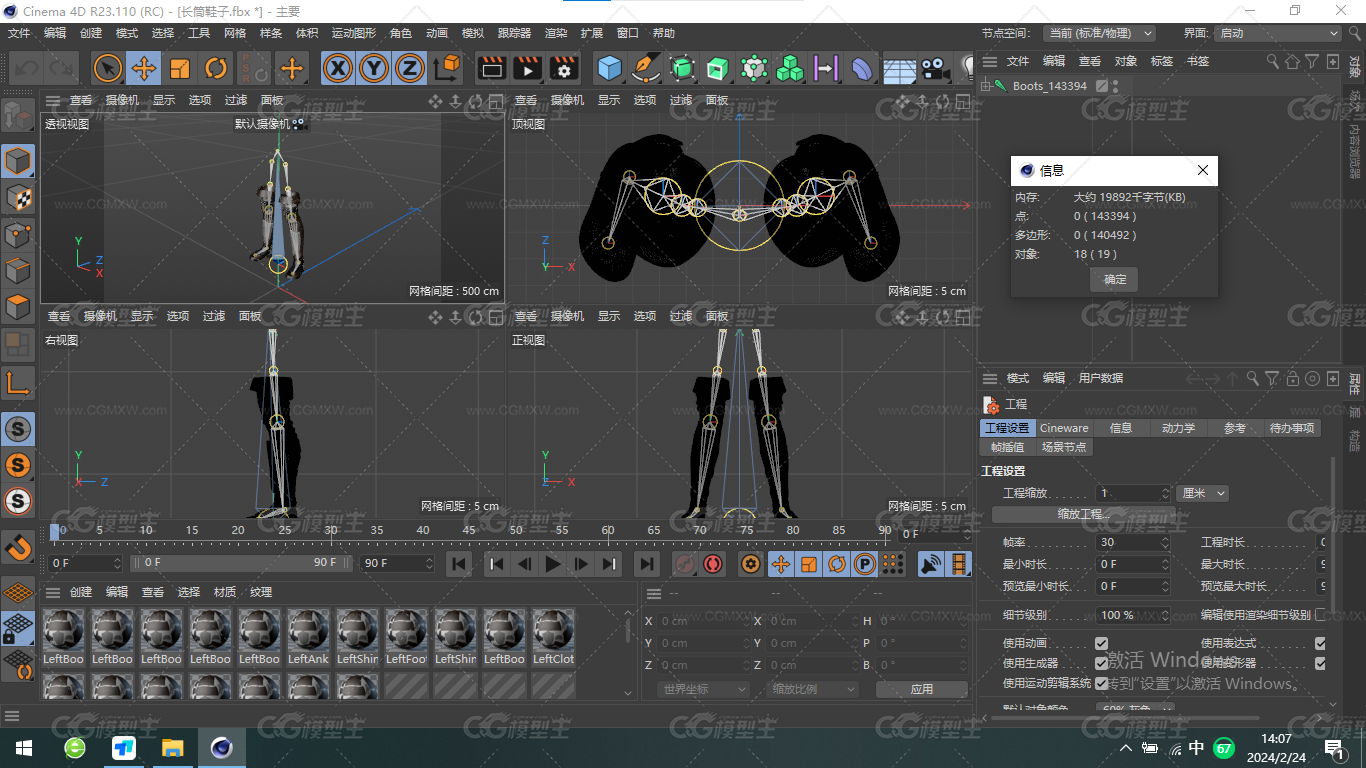Open the 缩放比例 dropdown
The image size is (1366, 768).
813,689
